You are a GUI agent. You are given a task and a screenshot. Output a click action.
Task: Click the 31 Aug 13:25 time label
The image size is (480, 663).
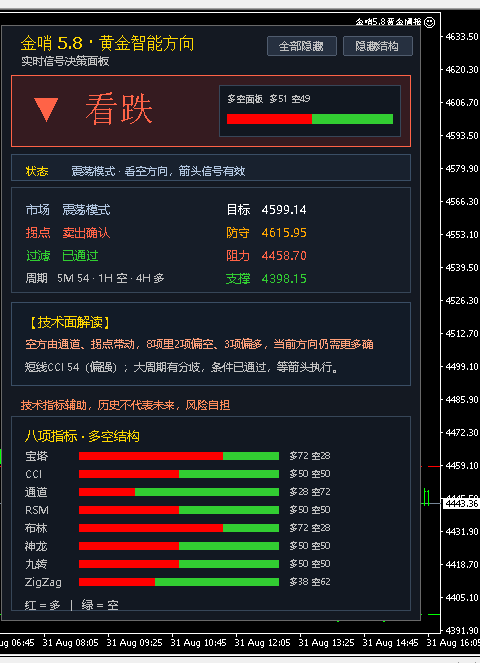click(326, 643)
